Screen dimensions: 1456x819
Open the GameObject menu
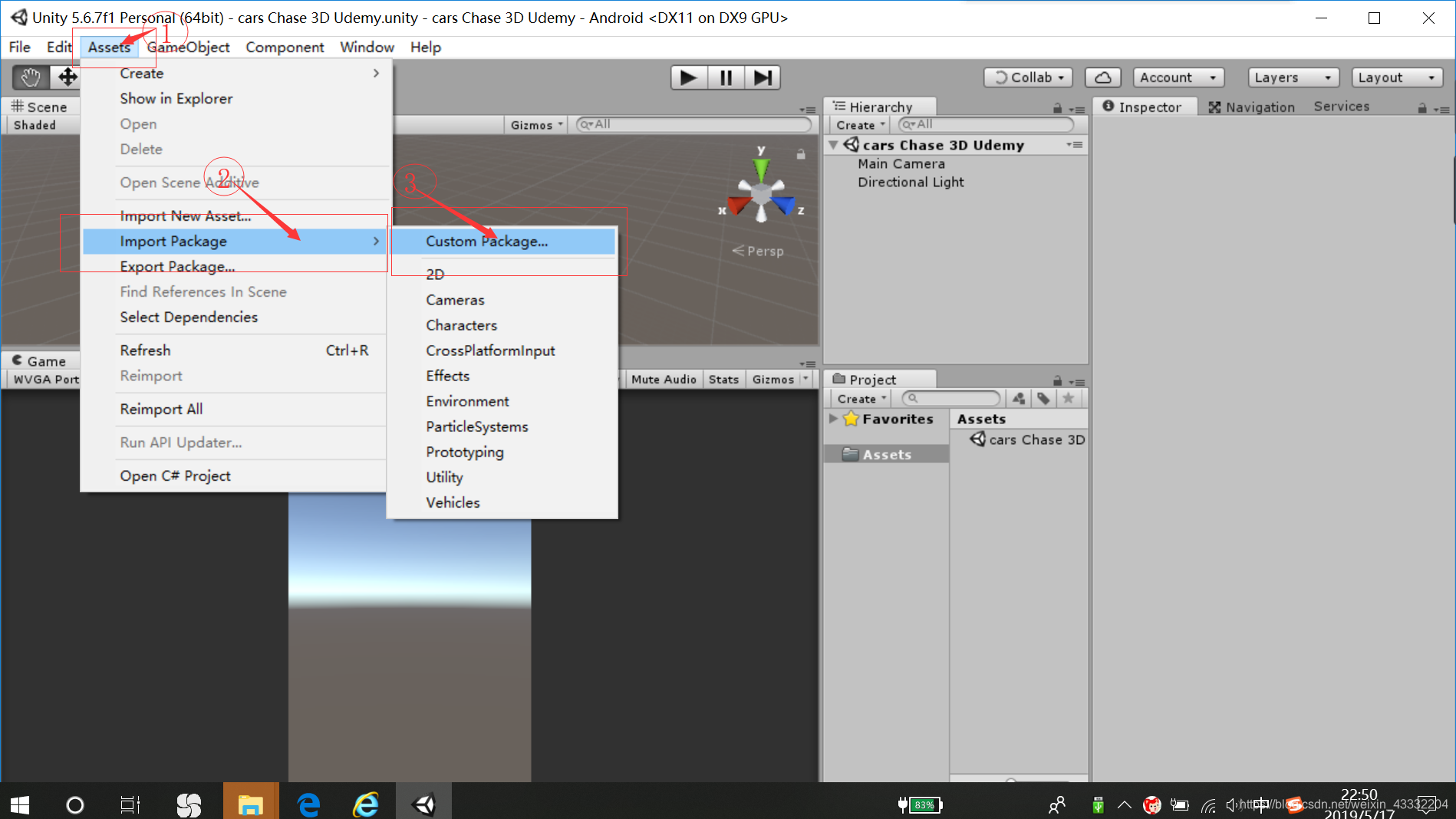click(x=189, y=48)
